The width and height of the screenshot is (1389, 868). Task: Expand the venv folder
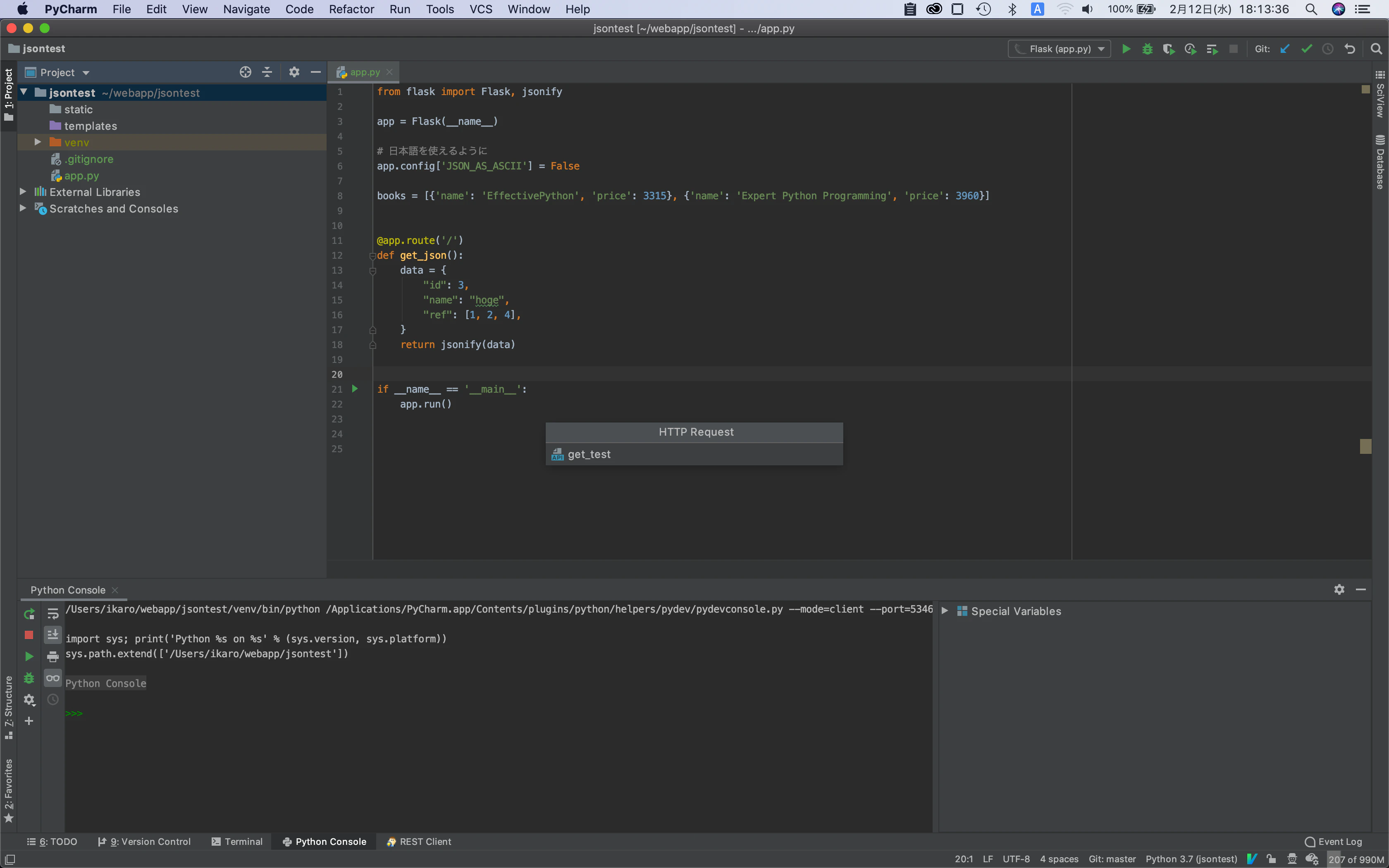(x=38, y=142)
